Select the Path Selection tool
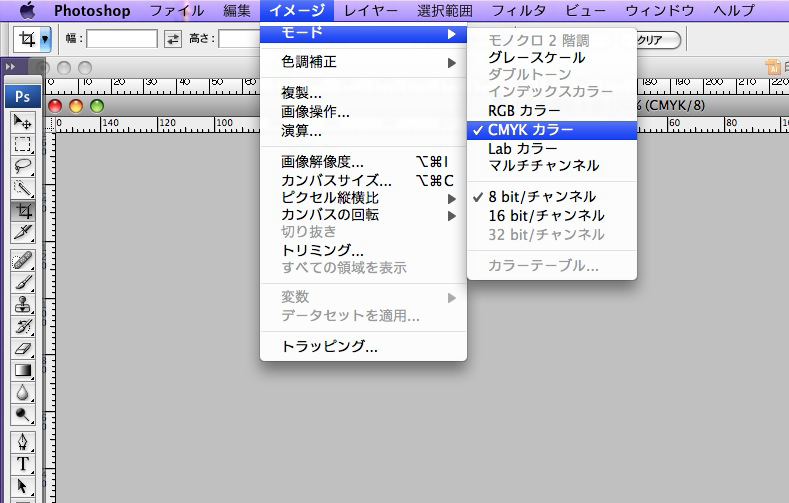 pos(23,486)
